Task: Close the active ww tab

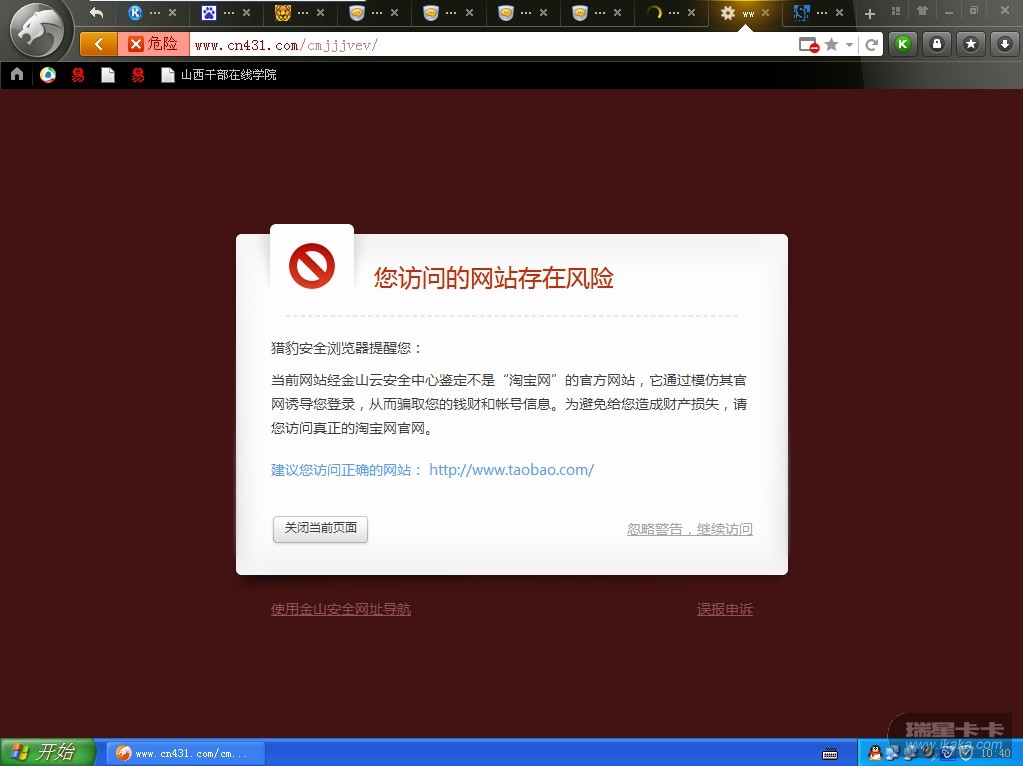Action: click(766, 12)
